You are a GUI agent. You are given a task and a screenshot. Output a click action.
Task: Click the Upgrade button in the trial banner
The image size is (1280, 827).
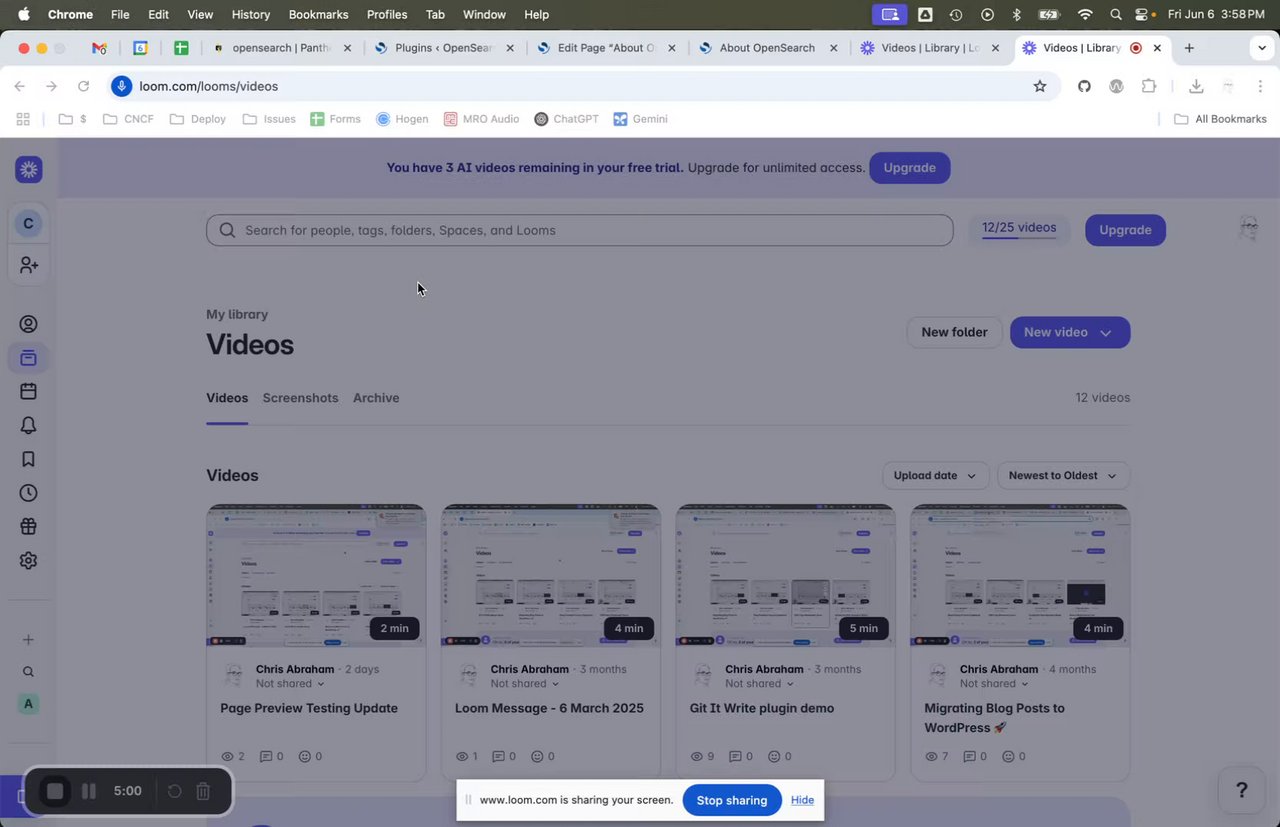[x=909, y=168]
